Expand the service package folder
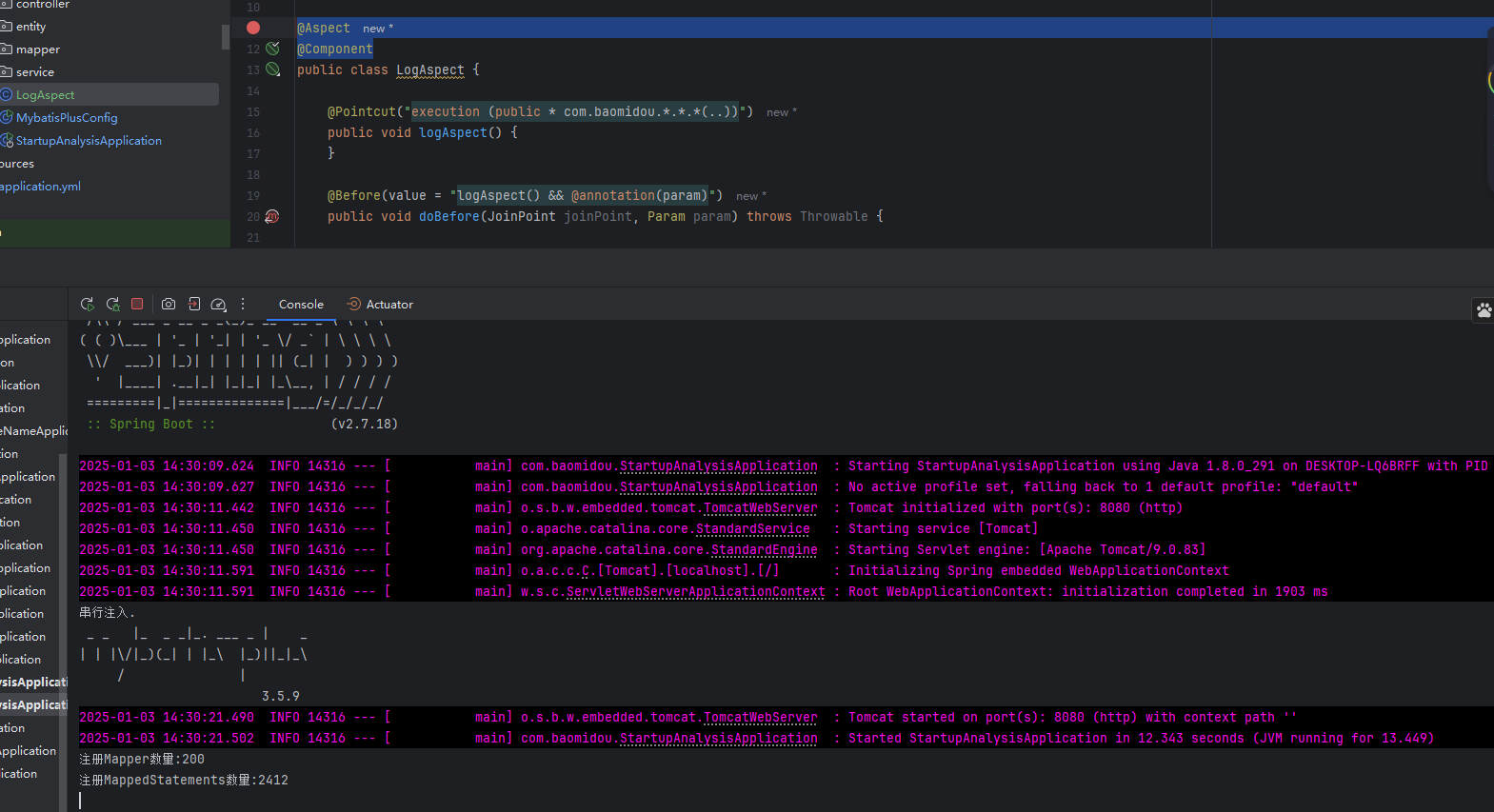 tap(35, 72)
